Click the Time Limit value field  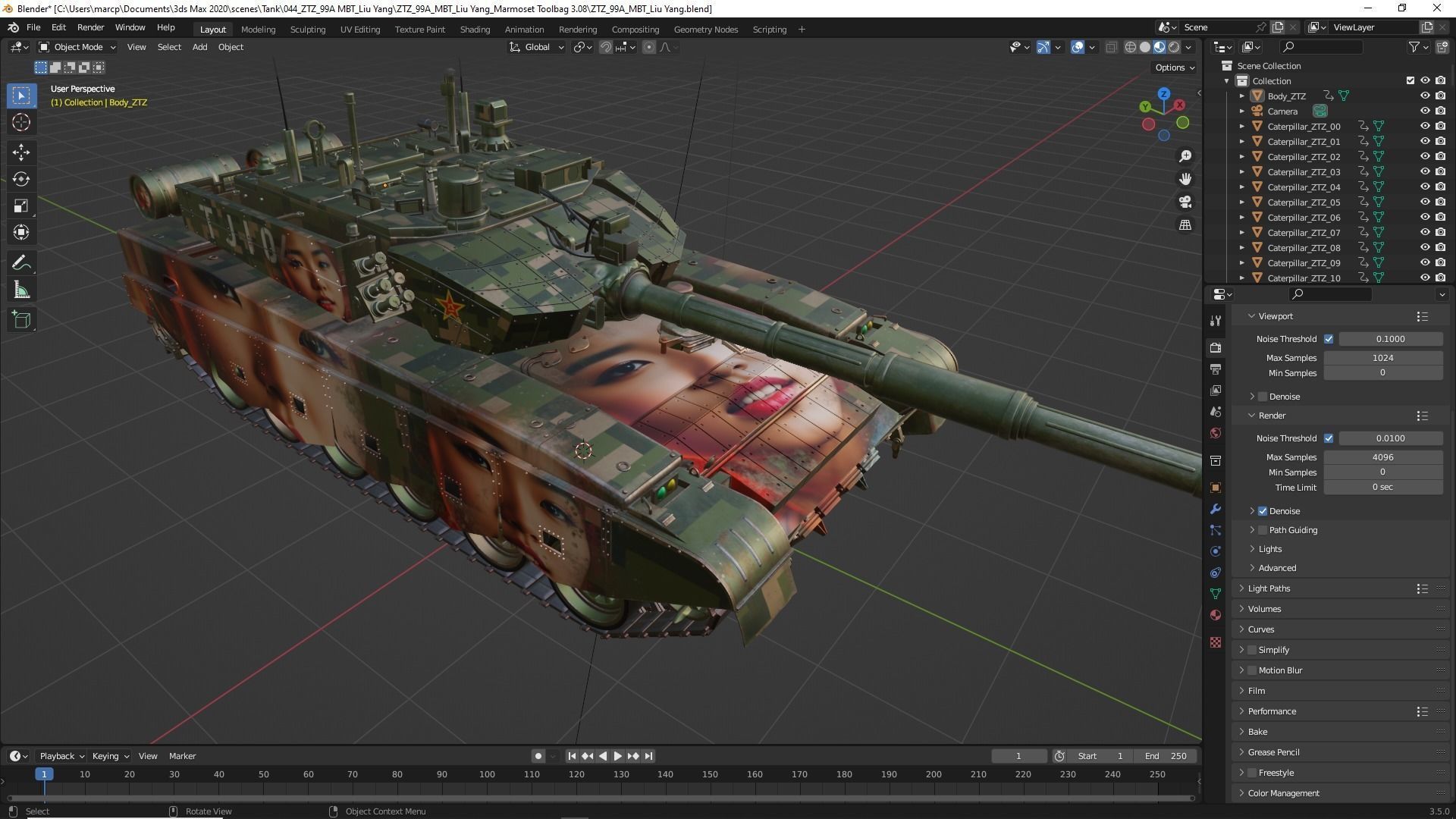[1382, 488]
